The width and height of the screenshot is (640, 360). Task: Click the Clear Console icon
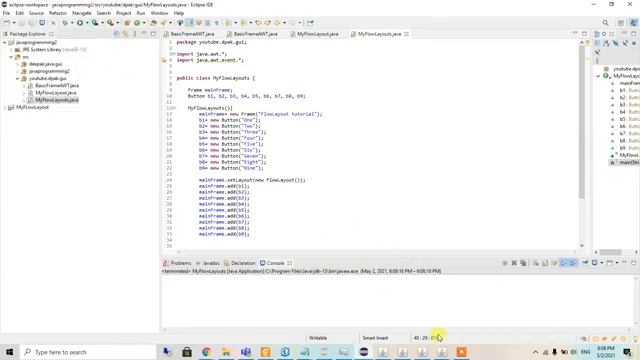click(536, 263)
